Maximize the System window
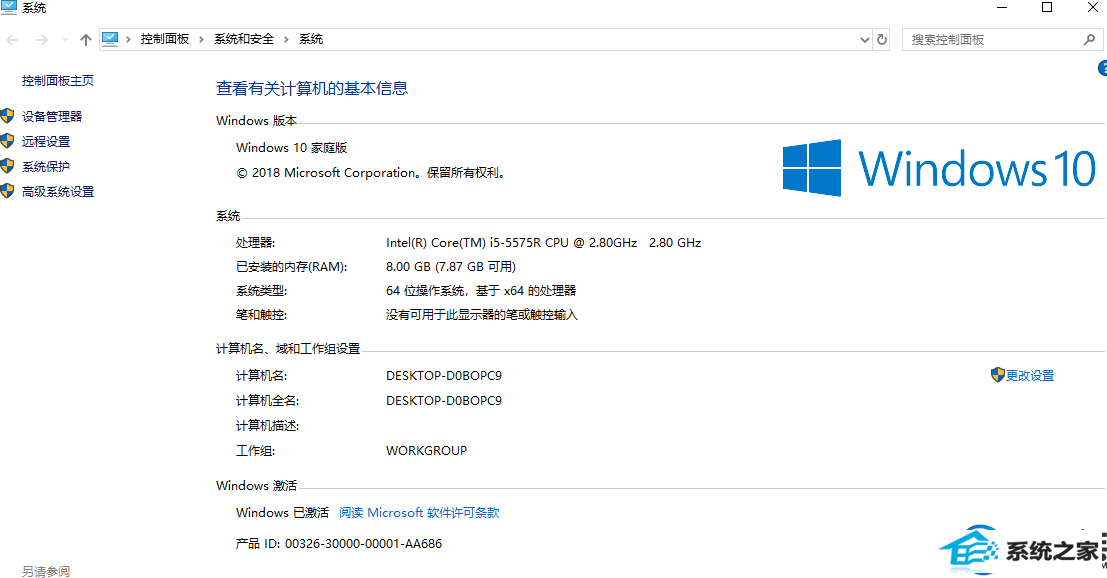Screen dimensions: 1107x578 1047,8
